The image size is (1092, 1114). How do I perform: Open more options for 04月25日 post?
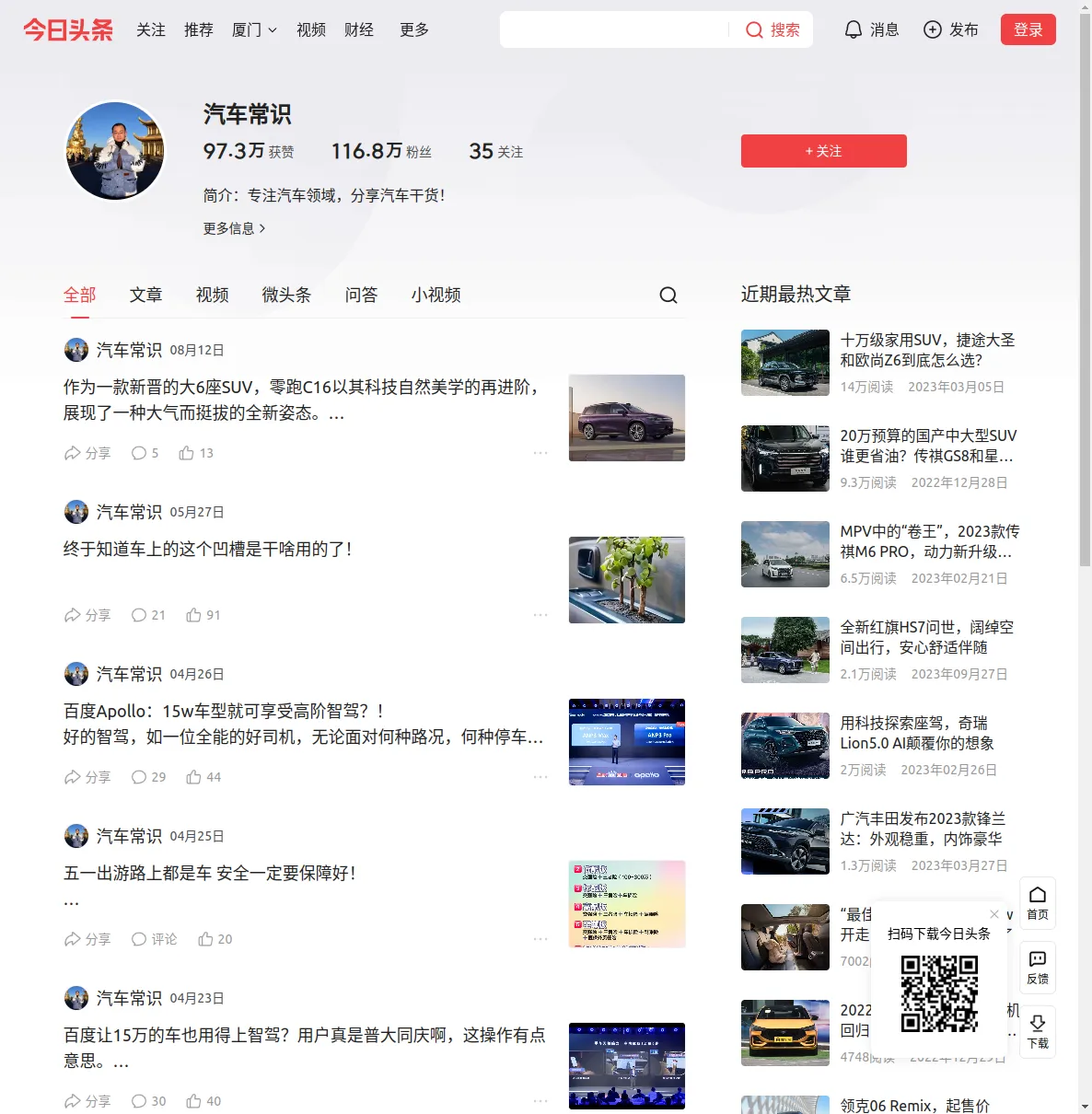(540, 939)
